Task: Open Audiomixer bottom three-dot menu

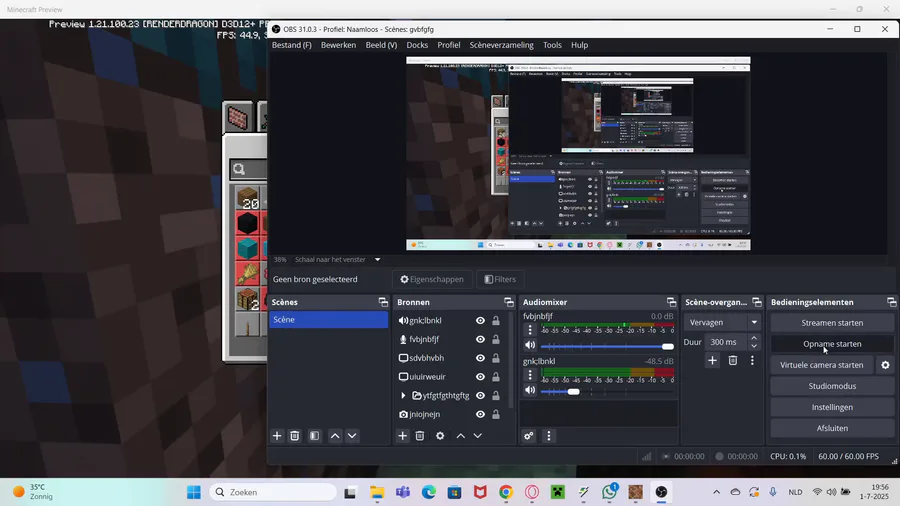Action: (x=549, y=436)
